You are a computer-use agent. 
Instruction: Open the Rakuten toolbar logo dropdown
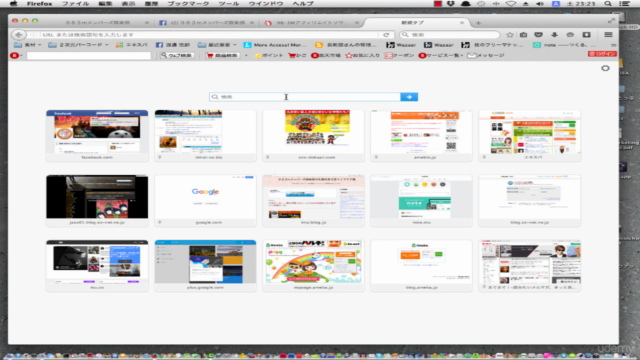(x=16, y=55)
